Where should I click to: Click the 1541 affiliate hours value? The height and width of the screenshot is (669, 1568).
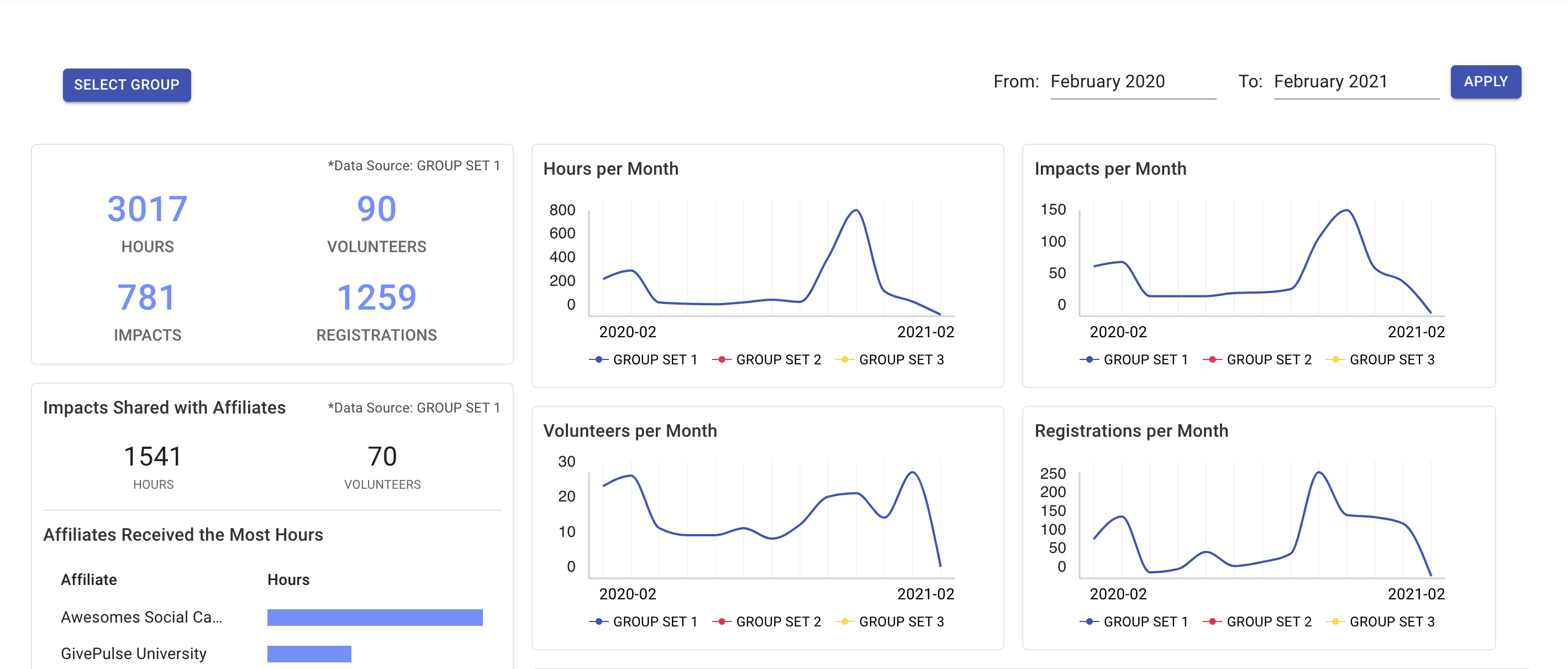point(153,456)
